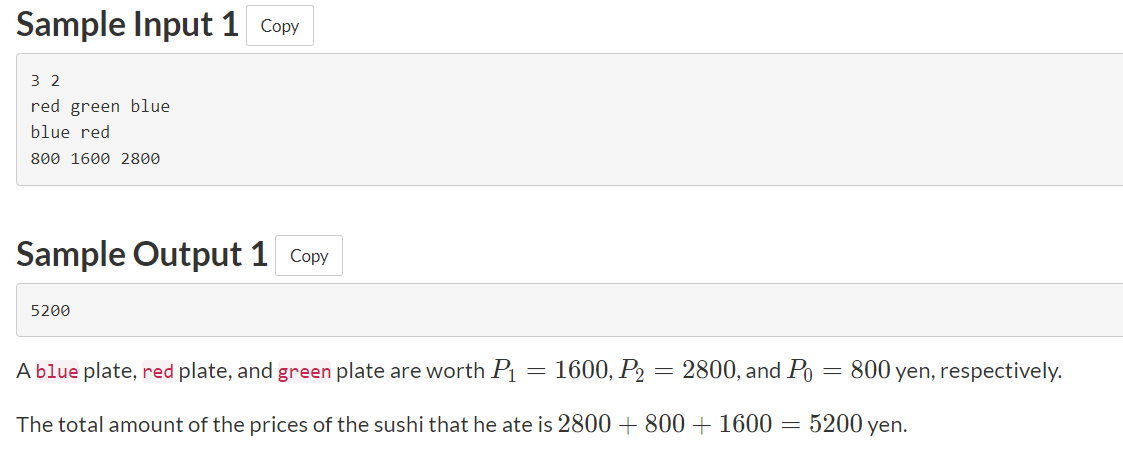Click the "3 2" line in sample input
The height and width of the screenshot is (462, 1123).
click(46, 80)
